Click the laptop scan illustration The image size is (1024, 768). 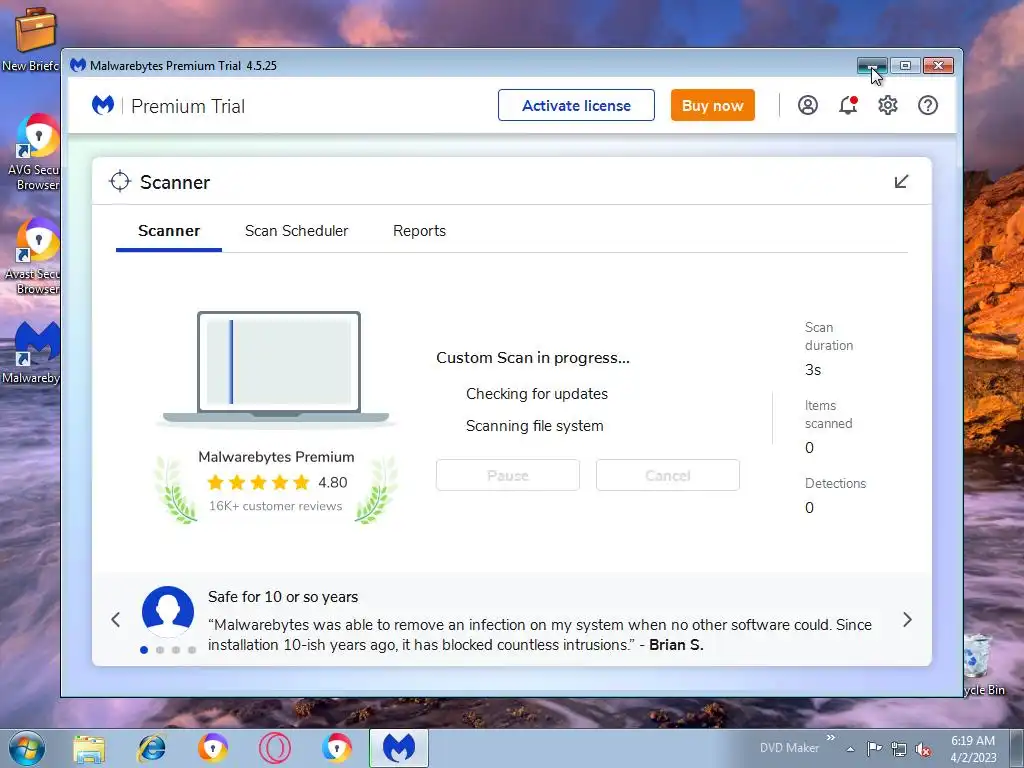[x=277, y=369]
